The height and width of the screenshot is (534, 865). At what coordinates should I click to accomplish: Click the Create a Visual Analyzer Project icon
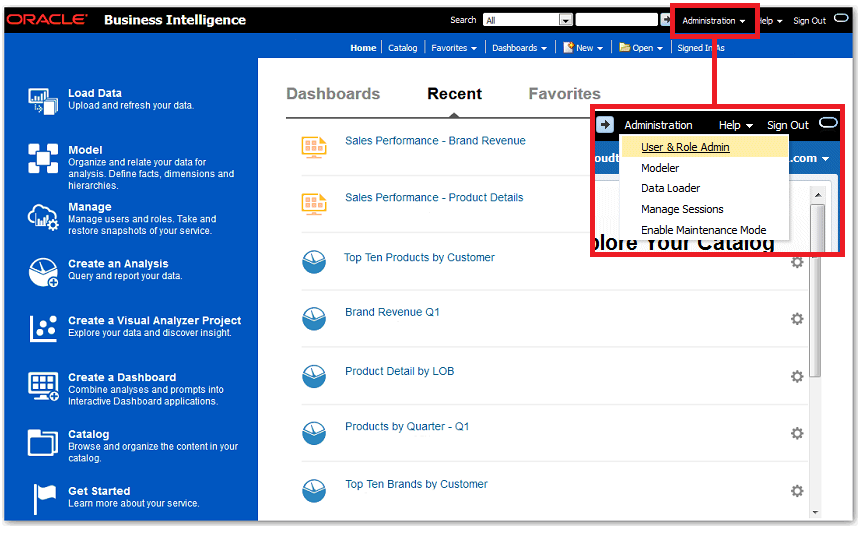click(43, 329)
